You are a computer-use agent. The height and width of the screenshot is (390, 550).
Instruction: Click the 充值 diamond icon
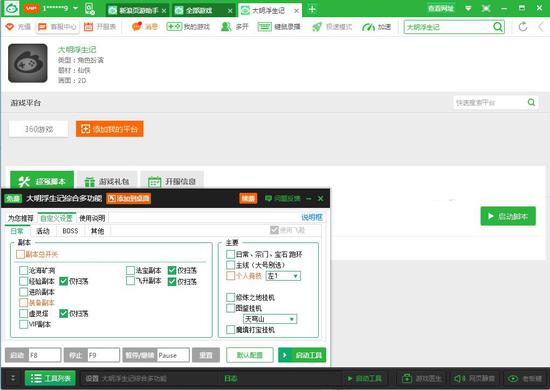pyautogui.click(x=10, y=27)
